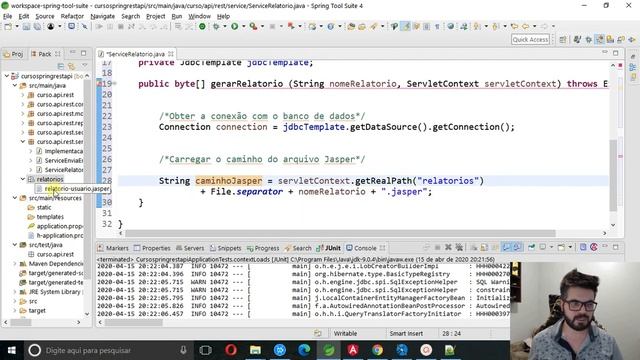Open Run button dropdown arrow
The height and width of the screenshot is (360, 640).
coord(243,27)
